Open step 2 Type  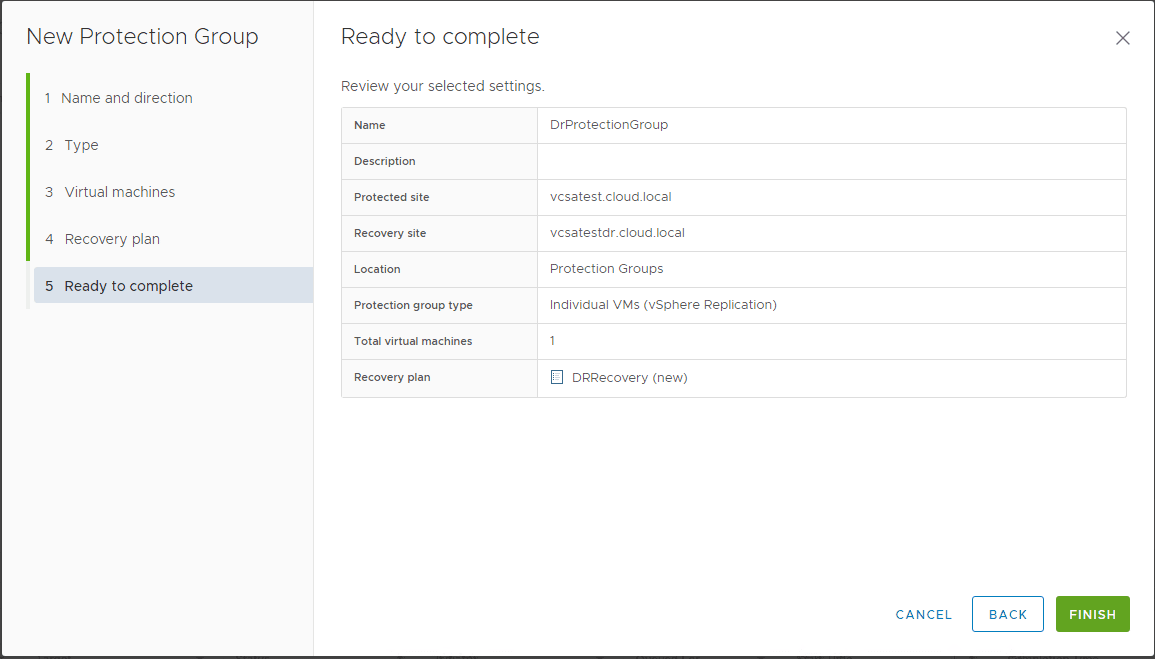coord(81,145)
